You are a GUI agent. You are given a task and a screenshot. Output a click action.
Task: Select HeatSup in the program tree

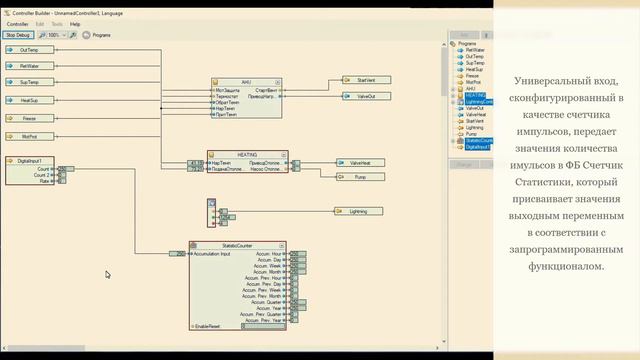(474, 70)
